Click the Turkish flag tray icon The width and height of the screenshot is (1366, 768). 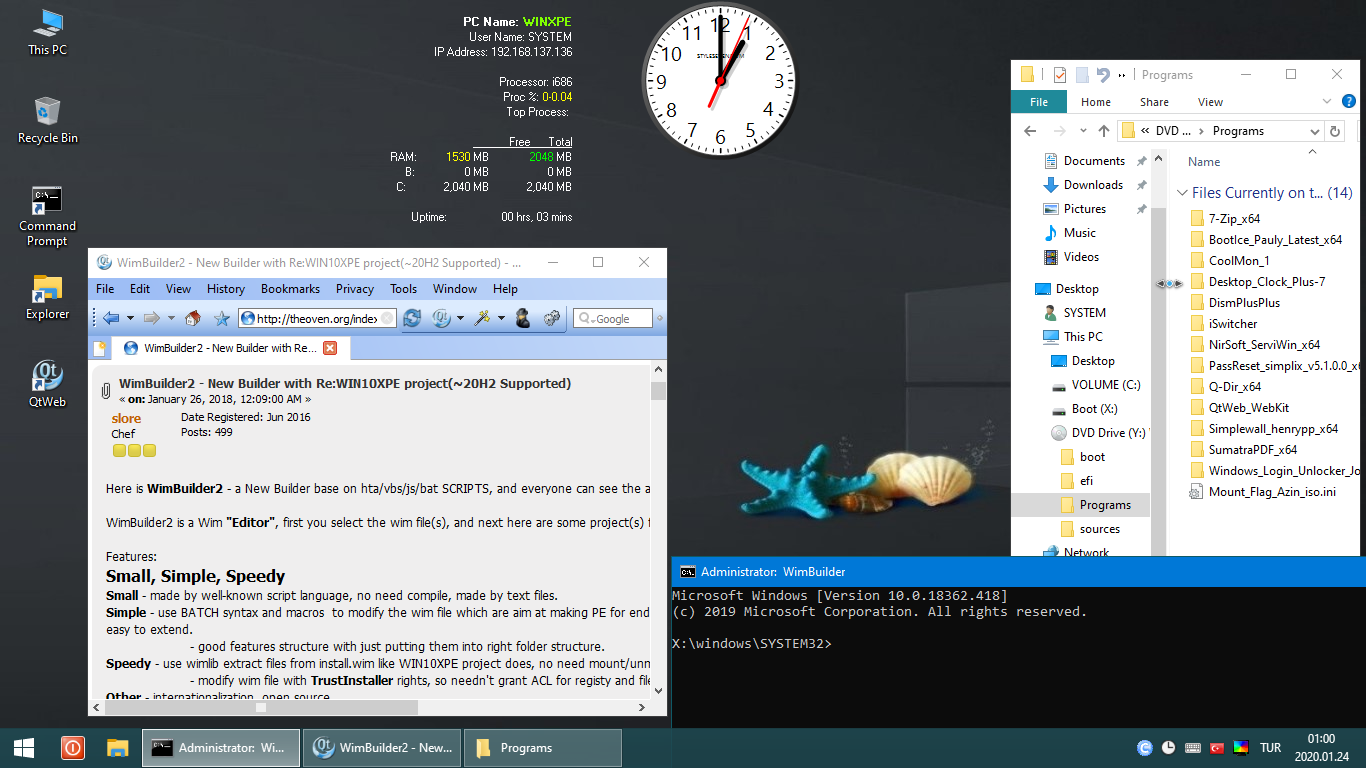coord(1217,748)
